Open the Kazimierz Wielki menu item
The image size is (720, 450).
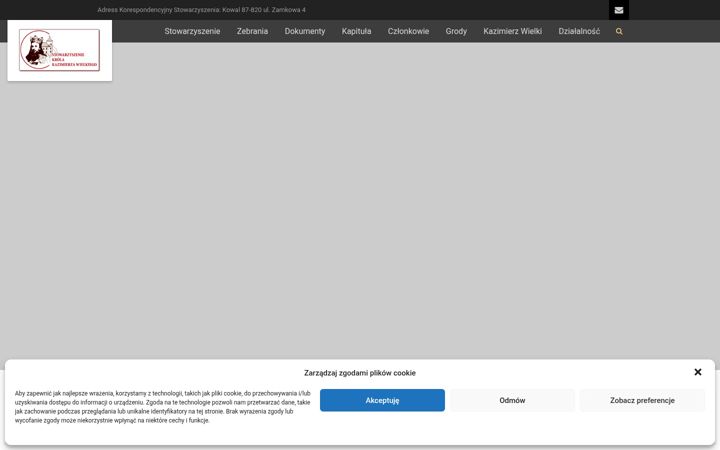(512, 31)
